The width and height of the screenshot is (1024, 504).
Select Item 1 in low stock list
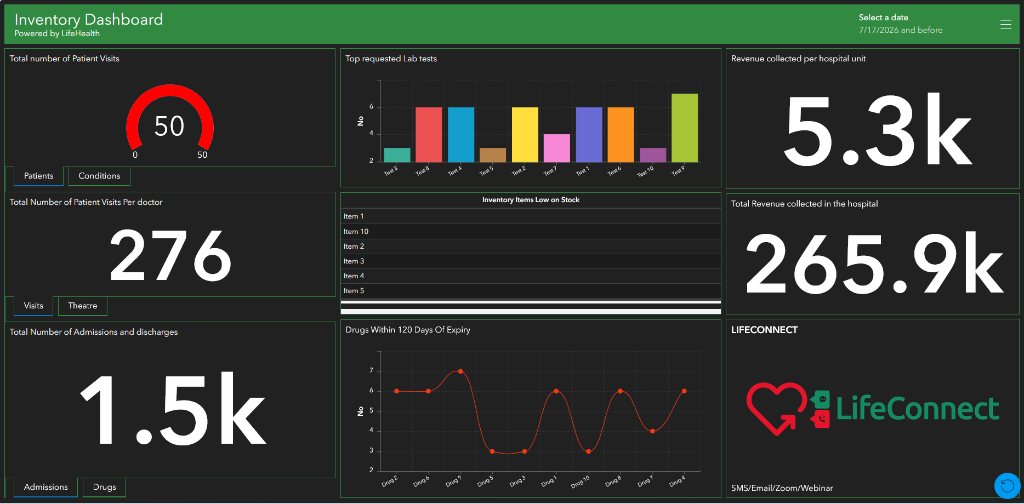[x=530, y=216]
